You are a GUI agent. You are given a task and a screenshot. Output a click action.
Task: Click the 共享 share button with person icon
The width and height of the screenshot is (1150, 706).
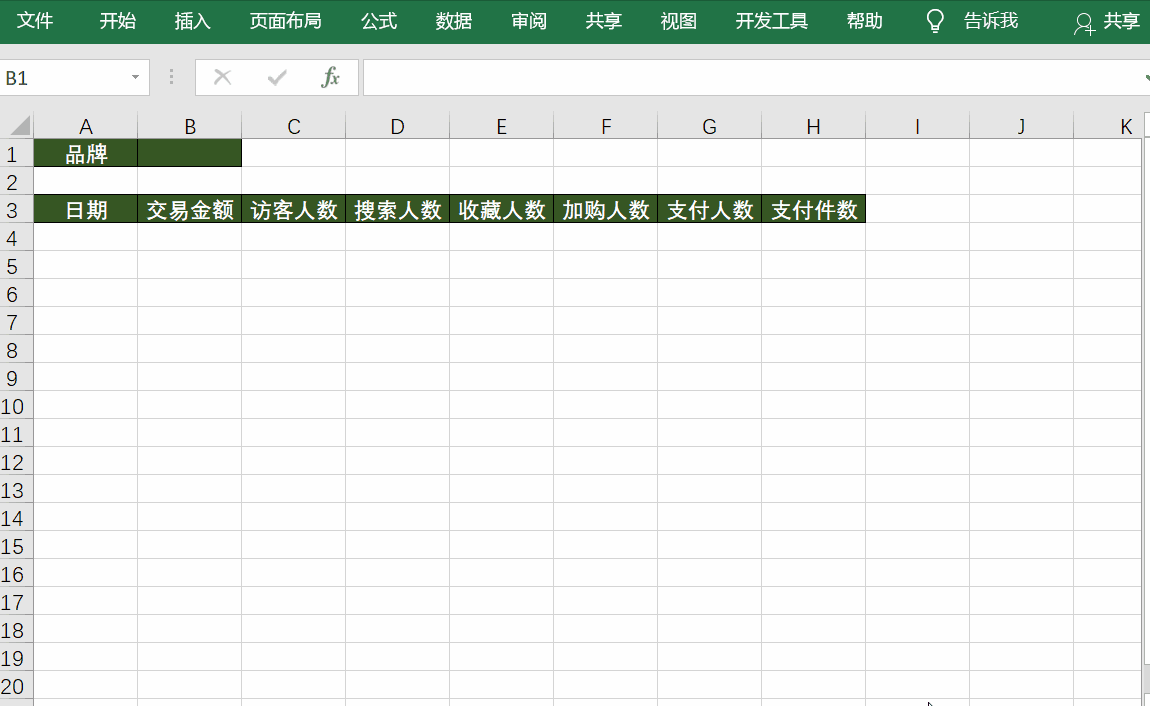[x=1107, y=21]
